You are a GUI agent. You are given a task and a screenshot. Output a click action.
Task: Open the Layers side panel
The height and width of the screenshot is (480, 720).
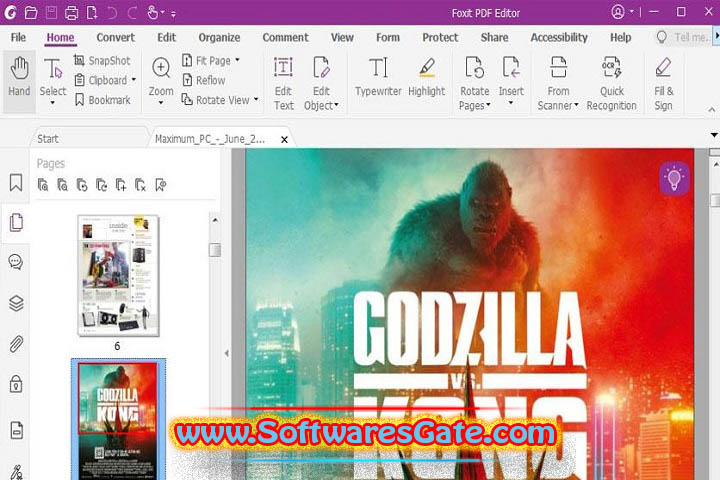tap(16, 303)
